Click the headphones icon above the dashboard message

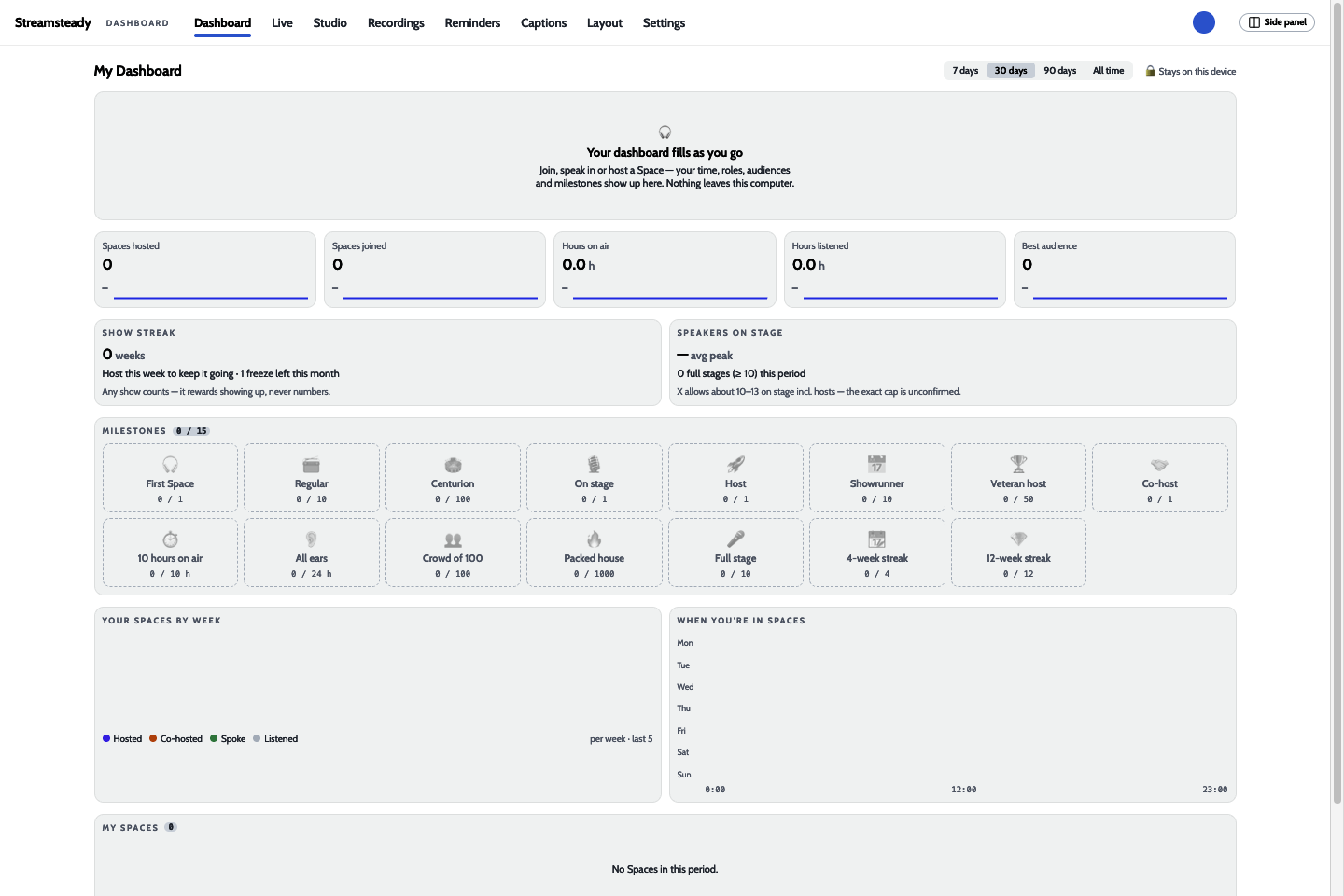(665, 133)
